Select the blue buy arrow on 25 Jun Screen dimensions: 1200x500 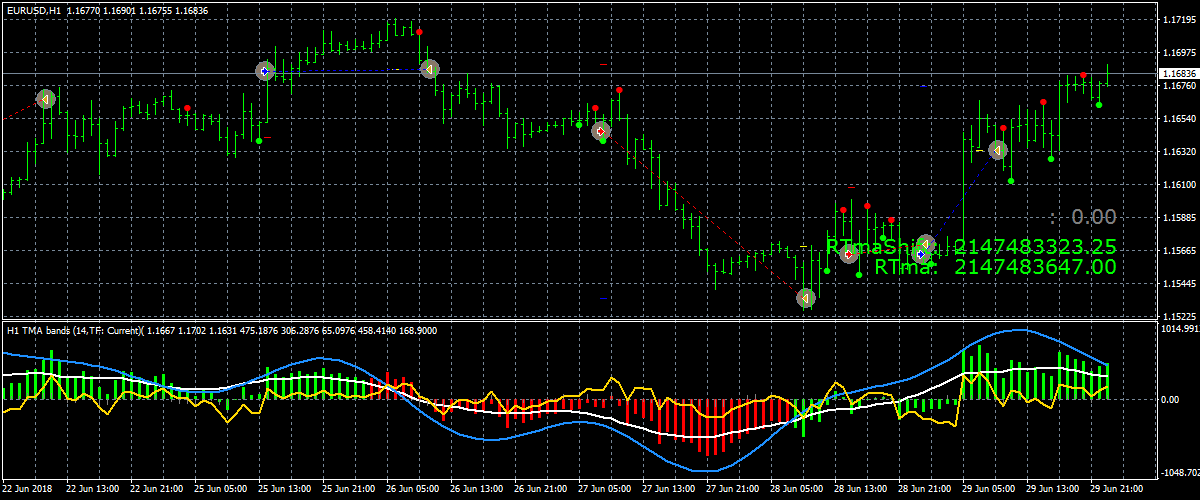(x=264, y=71)
